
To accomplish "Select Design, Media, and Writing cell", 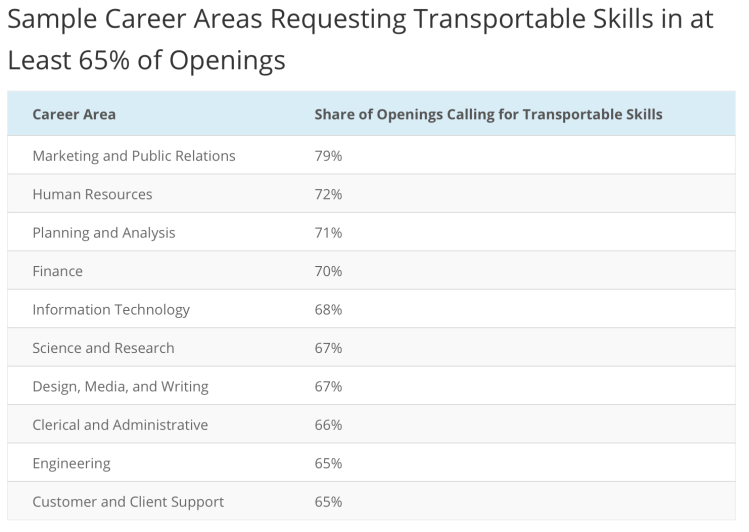I will click(120, 387).
